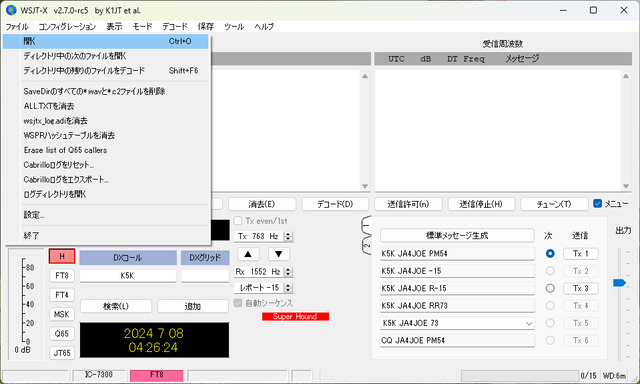Click the up arrow frequency button
The width and height of the screenshot is (640, 384).
click(248, 254)
